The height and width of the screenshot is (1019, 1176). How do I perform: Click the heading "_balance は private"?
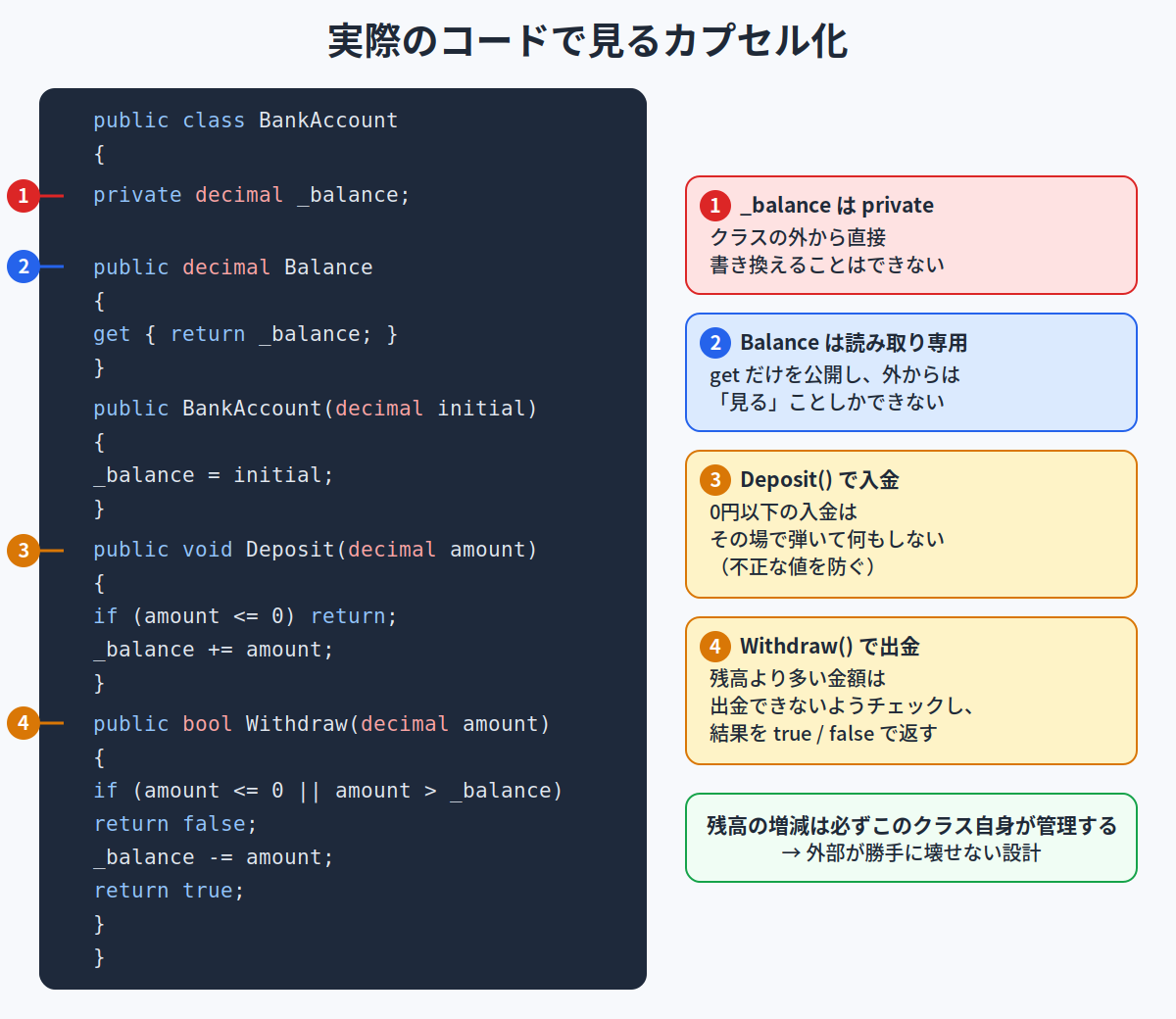pyautogui.click(x=837, y=206)
